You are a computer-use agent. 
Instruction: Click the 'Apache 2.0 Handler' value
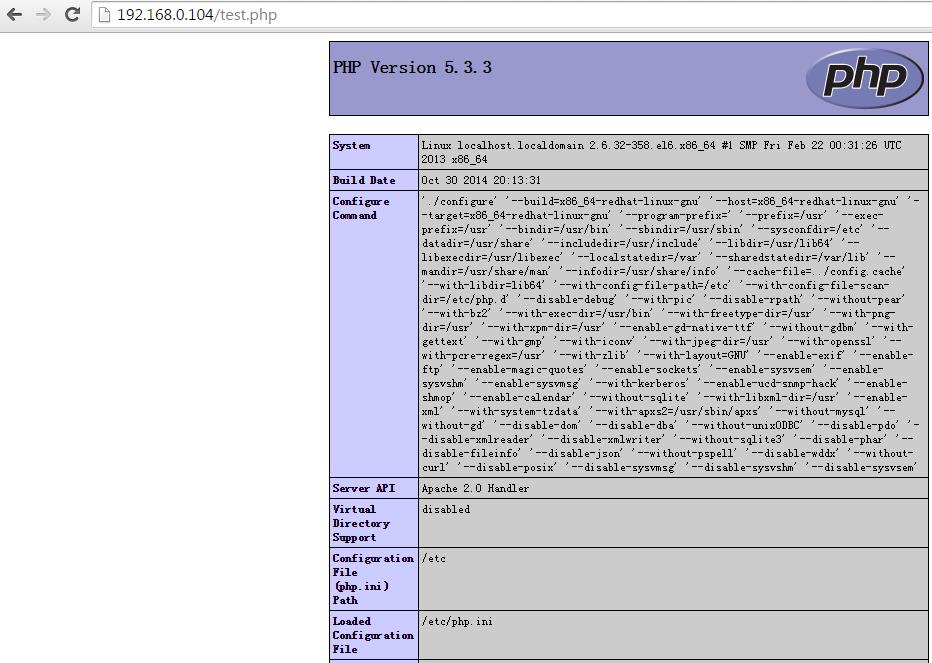pyautogui.click(x=475, y=488)
